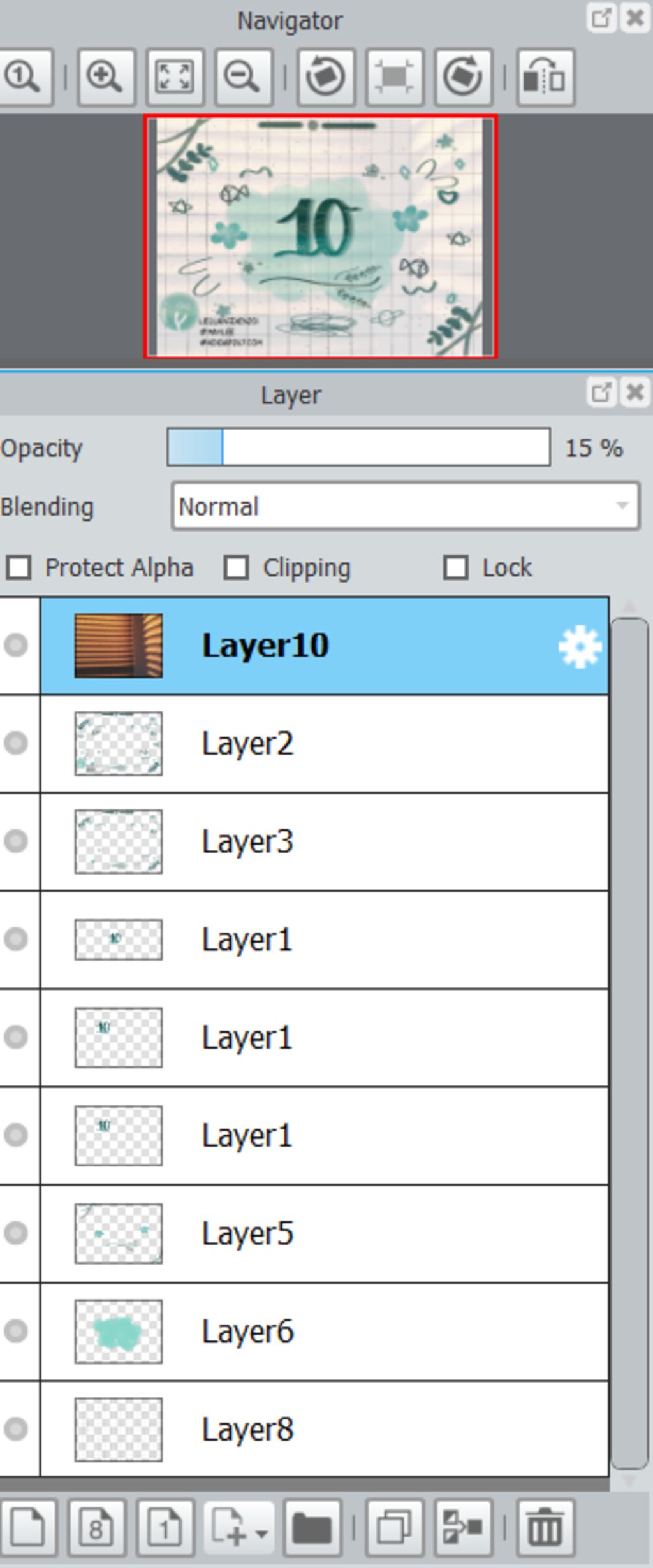Click the layer Opacity slider
This screenshot has height=1568, width=653.
tap(358, 447)
